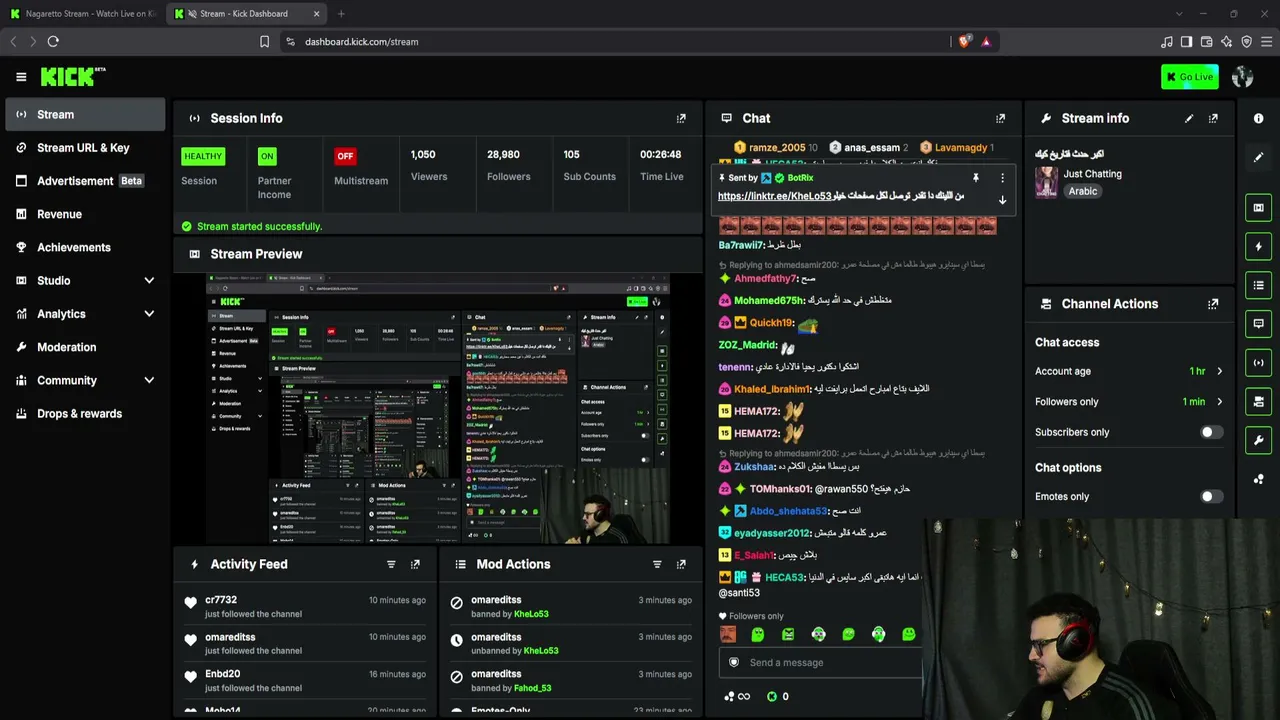Click the Just Chatting category thumbnail
The image size is (1280, 720).
point(1046,182)
